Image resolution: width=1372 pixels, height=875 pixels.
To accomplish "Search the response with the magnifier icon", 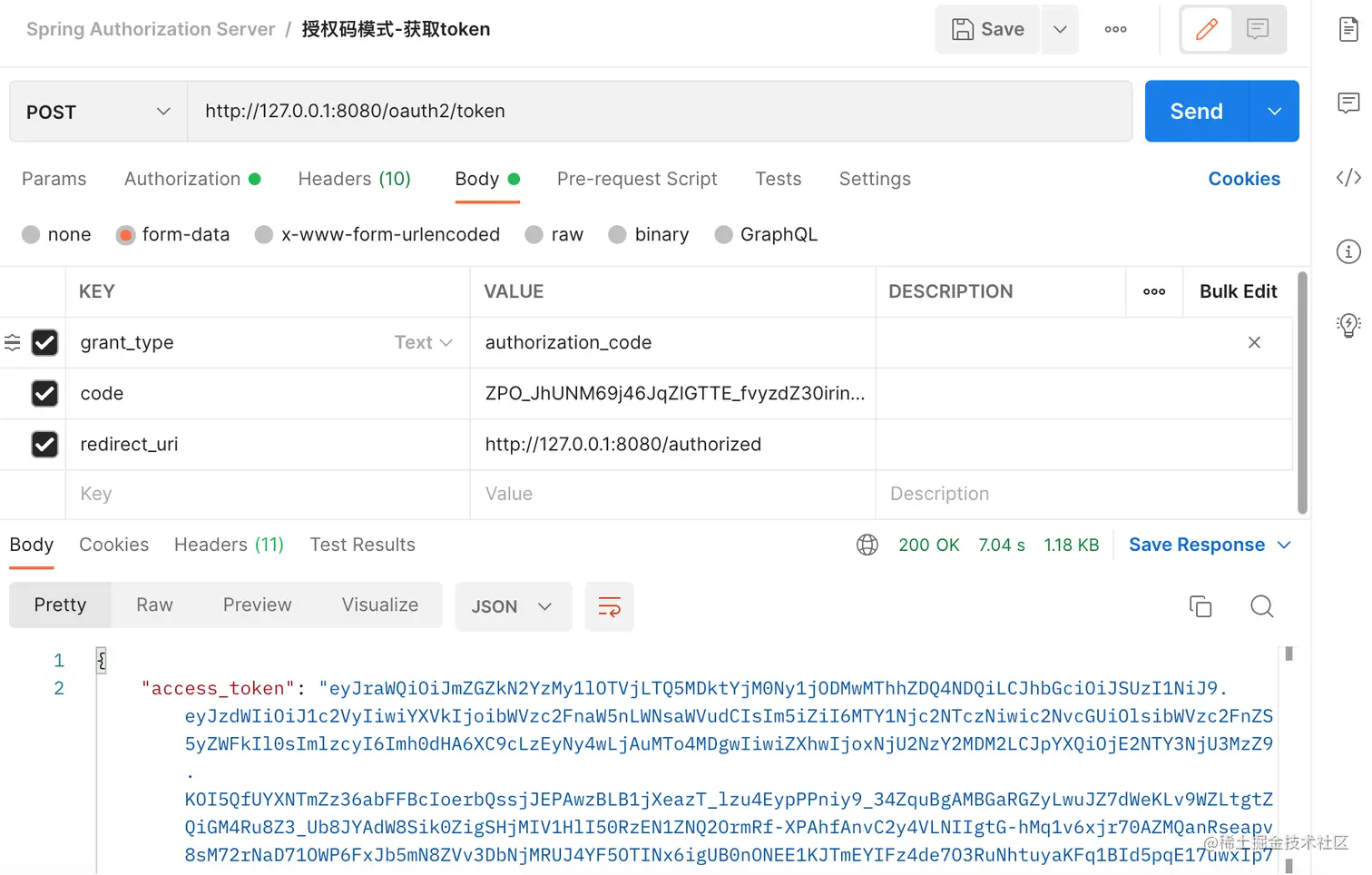I will click(1261, 606).
